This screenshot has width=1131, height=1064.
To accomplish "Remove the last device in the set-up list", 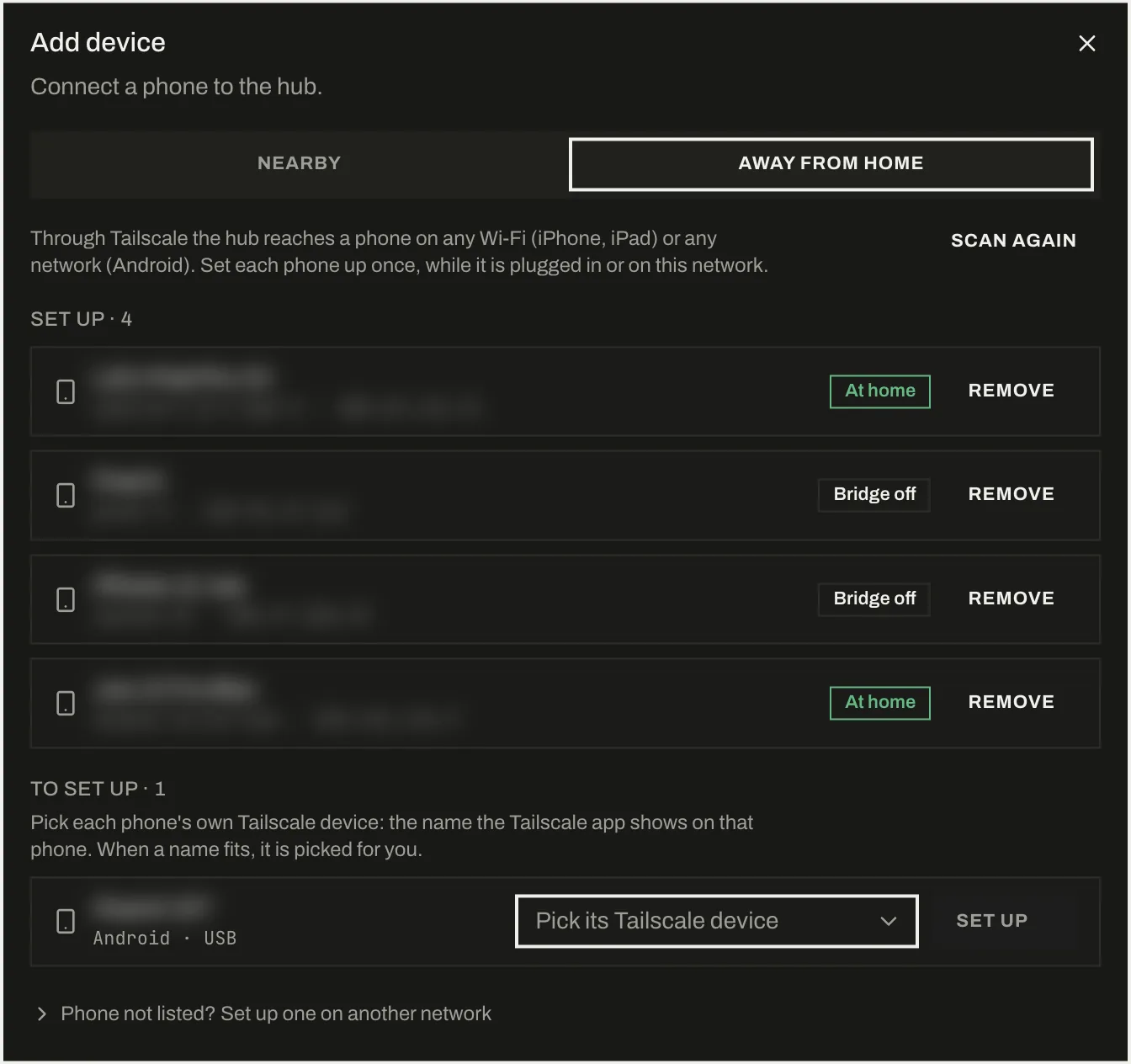I will click(x=1011, y=702).
